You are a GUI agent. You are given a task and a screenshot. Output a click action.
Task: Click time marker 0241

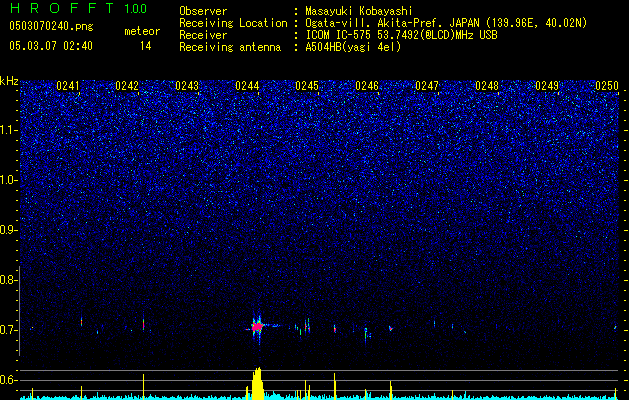(x=67, y=86)
